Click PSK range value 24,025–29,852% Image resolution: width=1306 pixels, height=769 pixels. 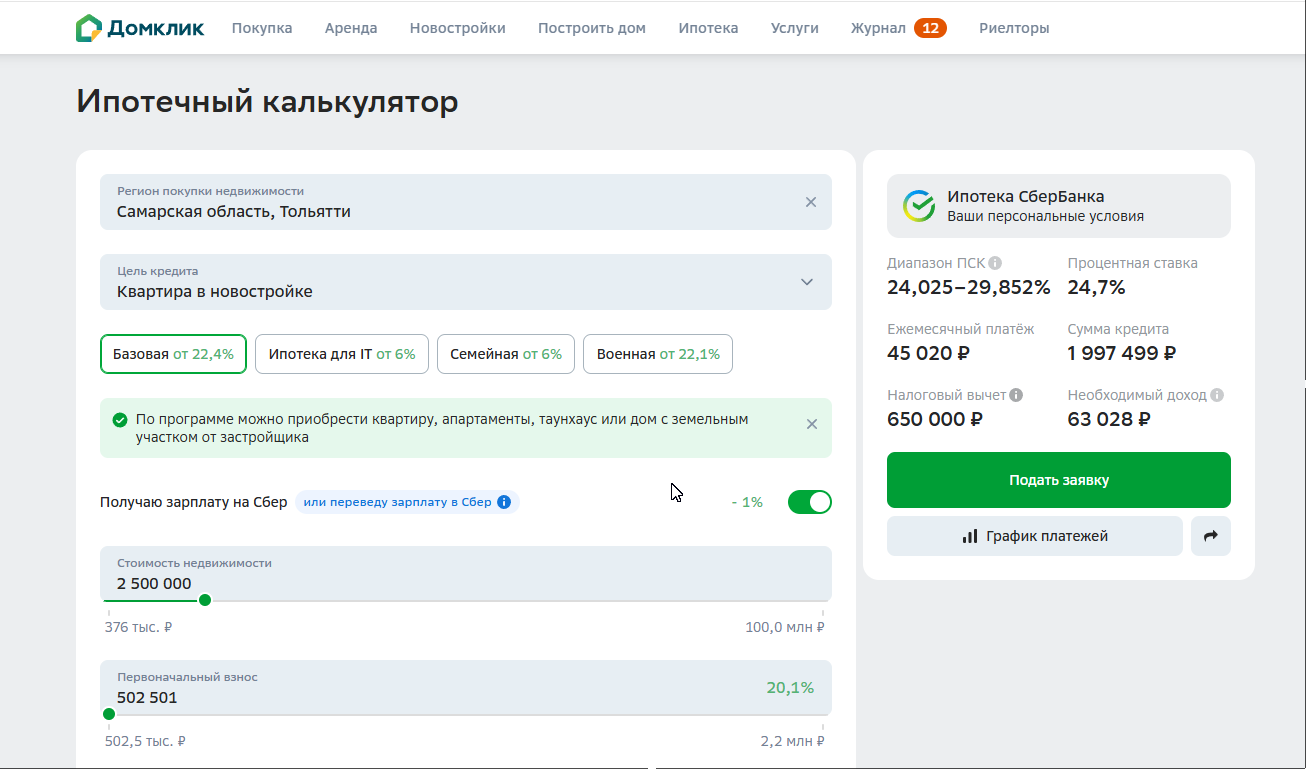tap(969, 288)
